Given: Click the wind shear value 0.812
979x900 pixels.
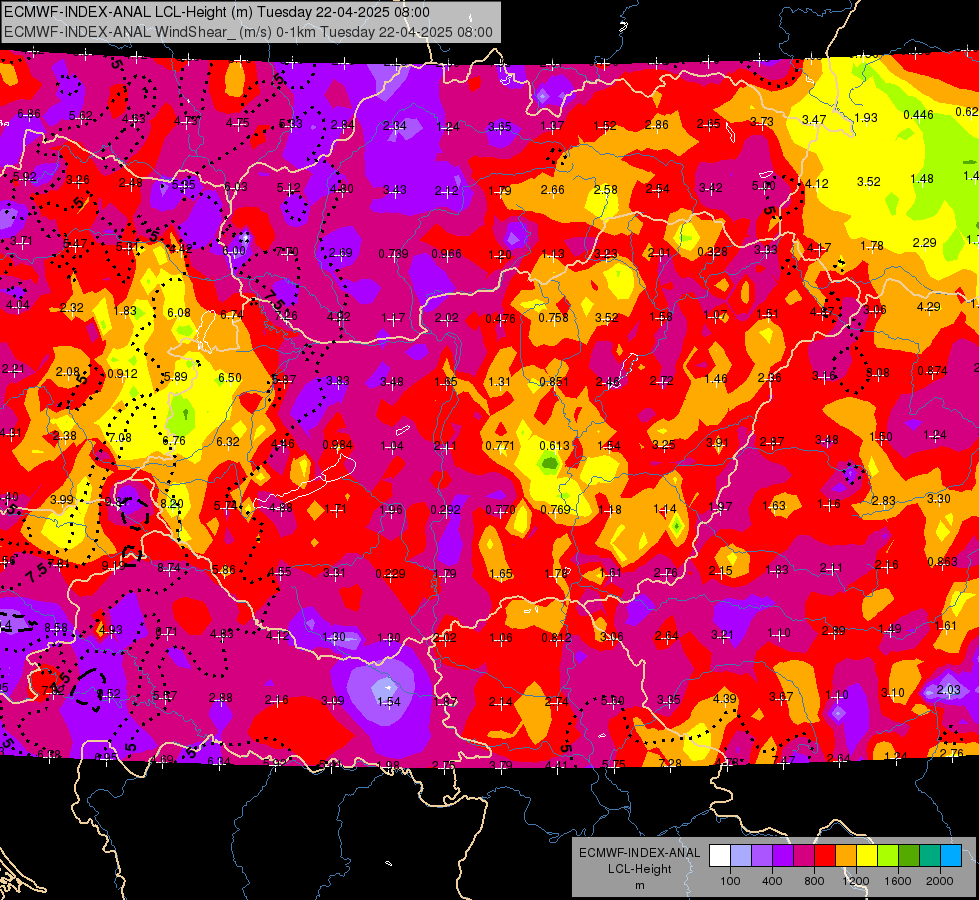Looking at the screenshot, I should [x=556, y=637].
